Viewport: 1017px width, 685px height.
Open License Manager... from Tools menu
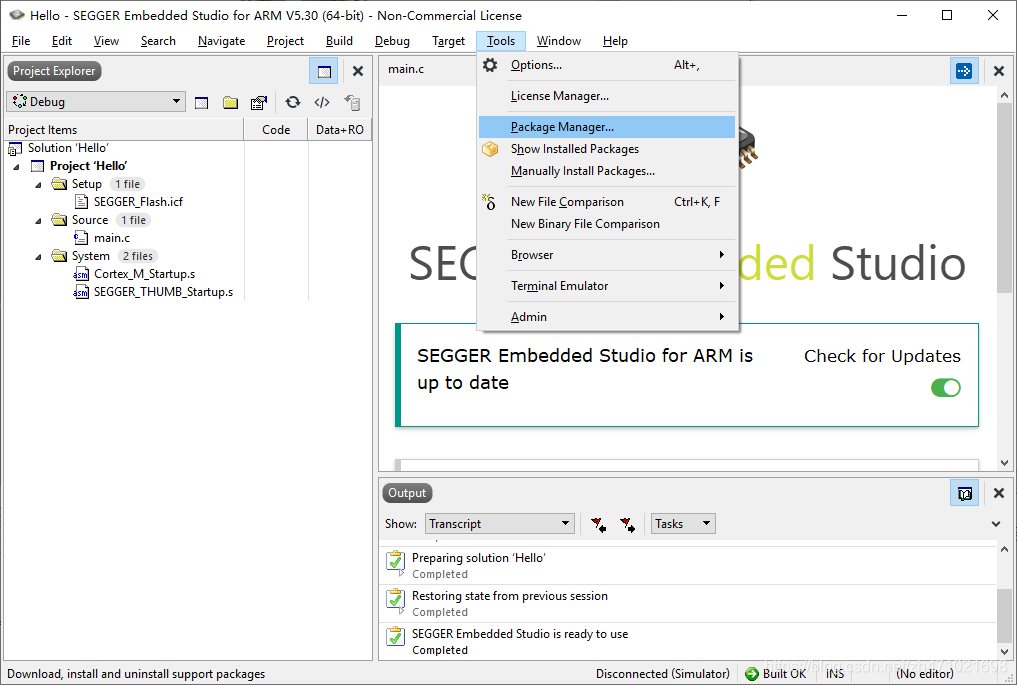pyautogui.click(x=606, y=96)
